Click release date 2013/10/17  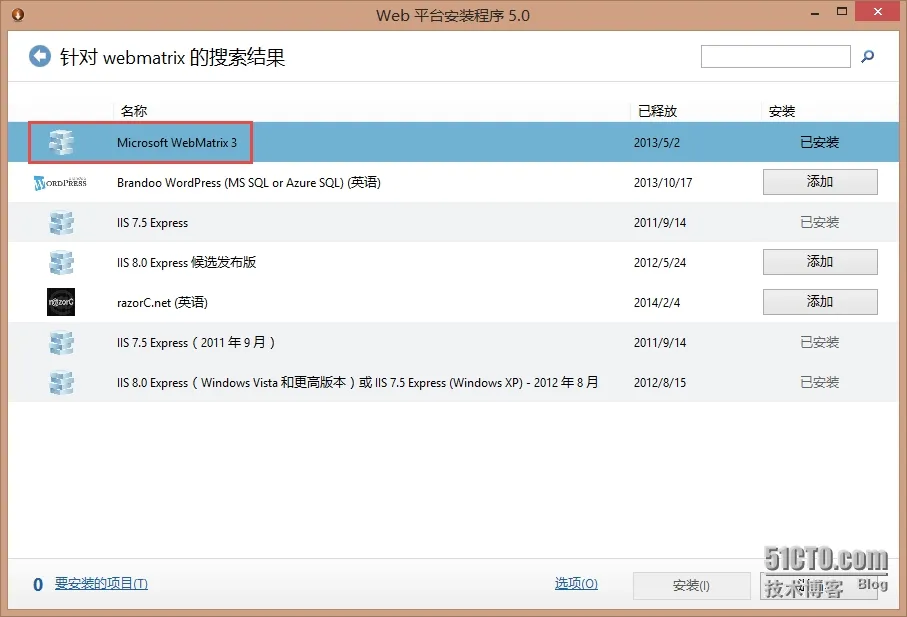[x=663, y=183]
